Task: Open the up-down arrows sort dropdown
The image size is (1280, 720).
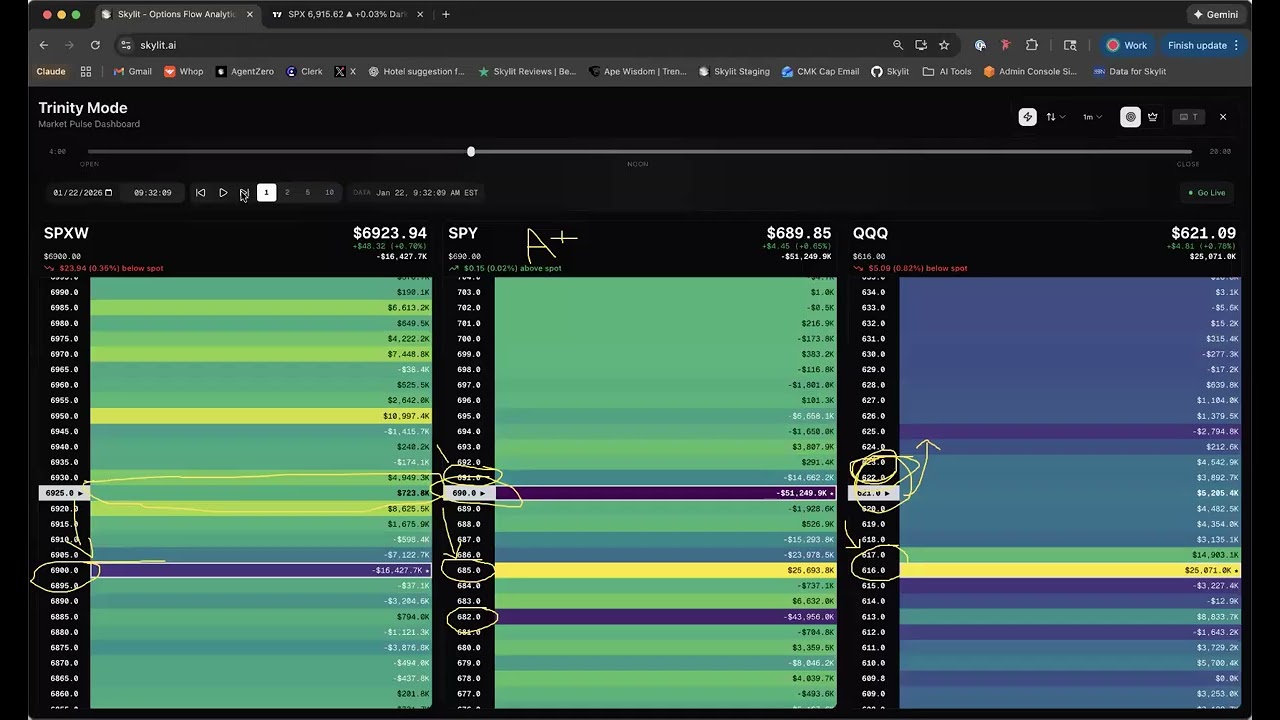Action: pos(1055,117)
